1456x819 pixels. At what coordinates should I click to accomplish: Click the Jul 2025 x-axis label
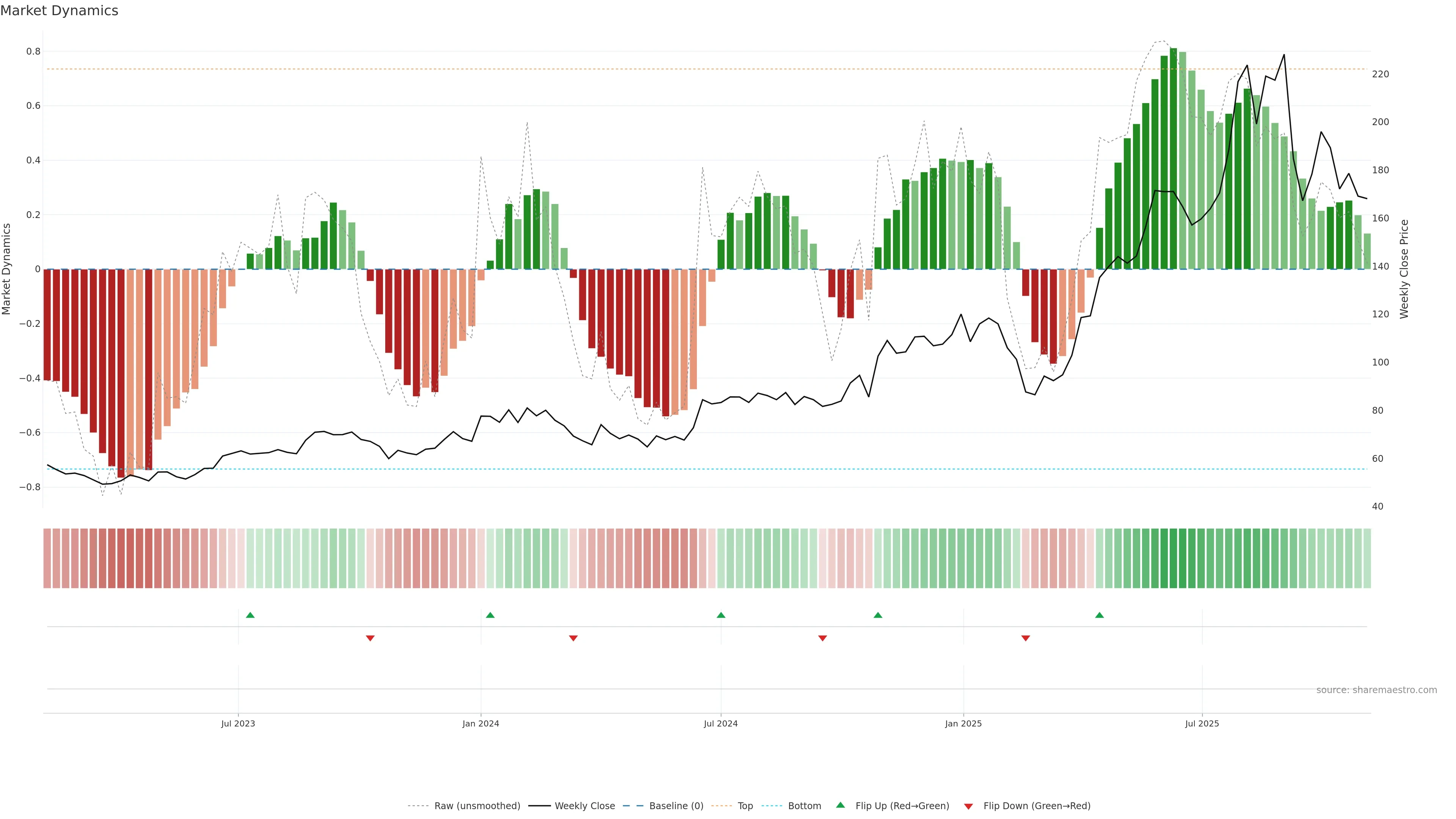pyautogui.click(x=1202, y=723)
